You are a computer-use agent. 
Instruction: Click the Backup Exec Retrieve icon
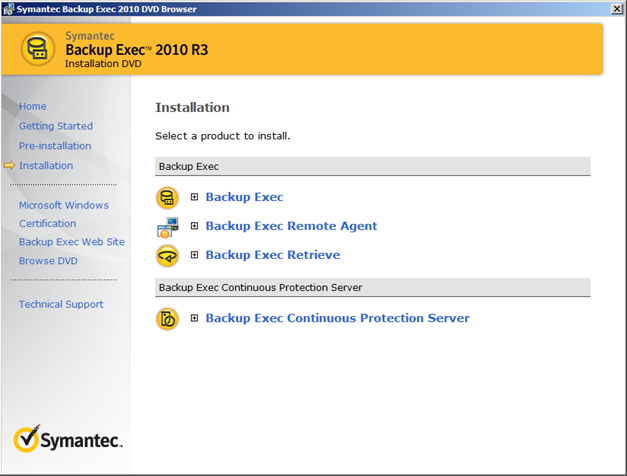click(167, 256)
